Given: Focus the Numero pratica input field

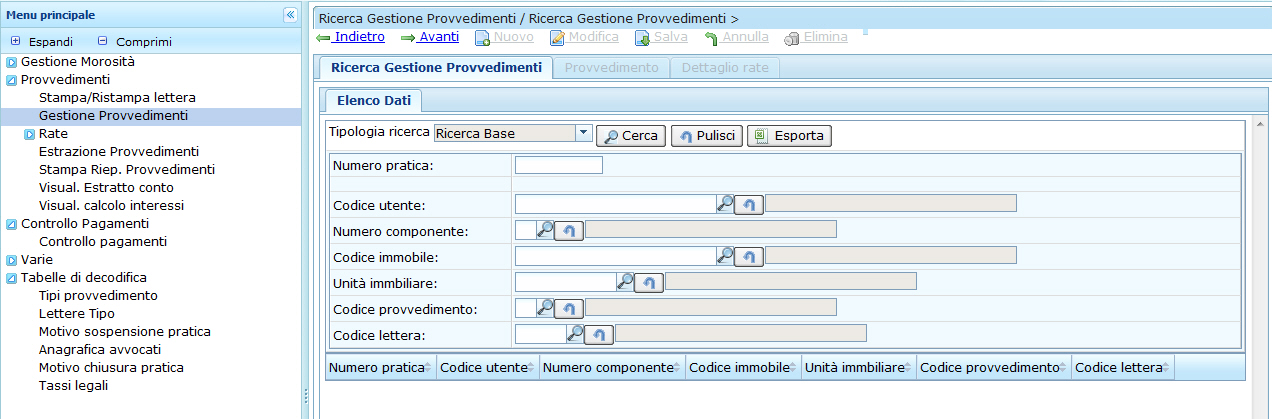Looking at the screenshot, I should pyautogui.click(x=559, y=165).
